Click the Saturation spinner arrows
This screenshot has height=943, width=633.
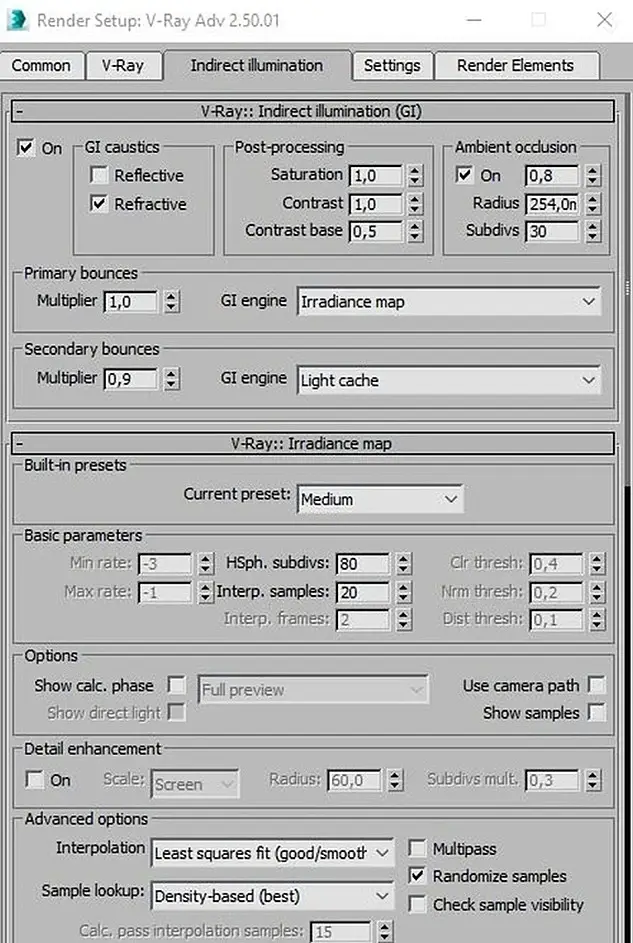point(415,175)
